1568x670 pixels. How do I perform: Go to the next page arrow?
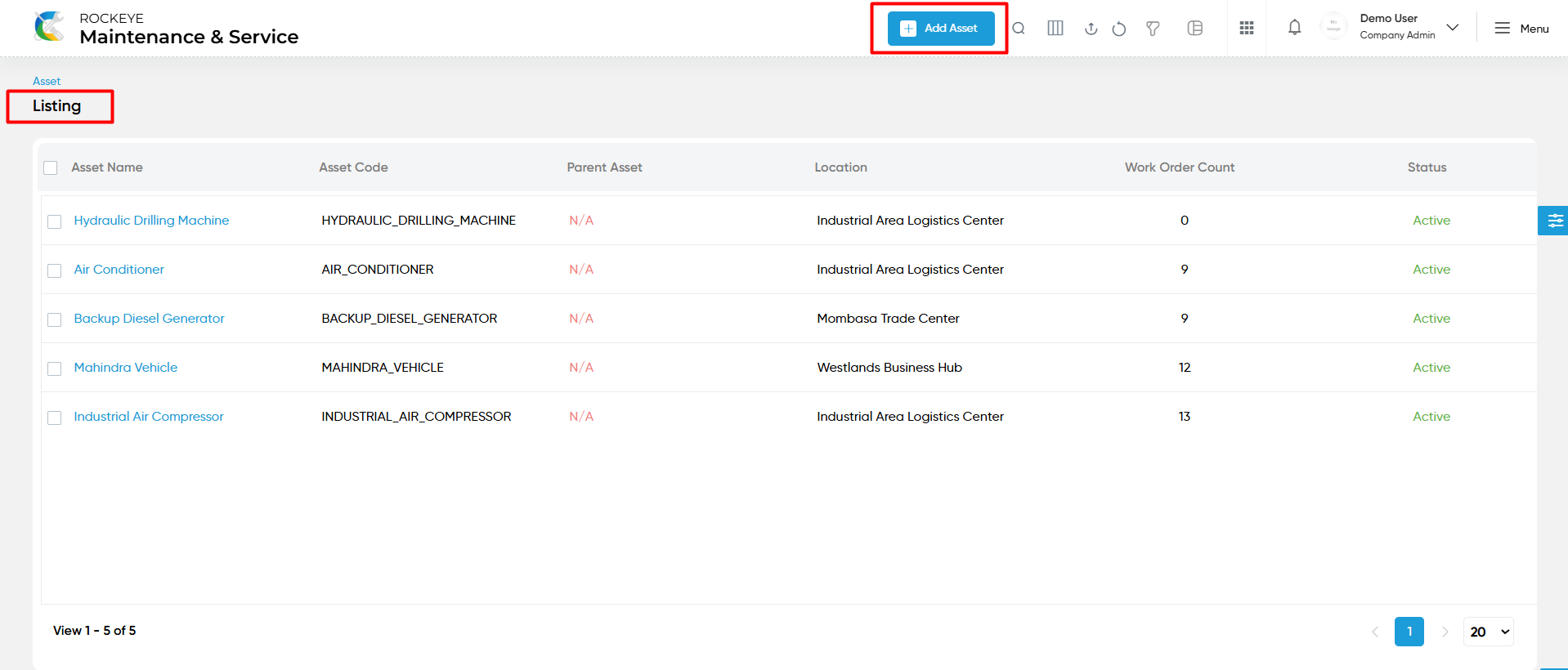[1445, 632]
